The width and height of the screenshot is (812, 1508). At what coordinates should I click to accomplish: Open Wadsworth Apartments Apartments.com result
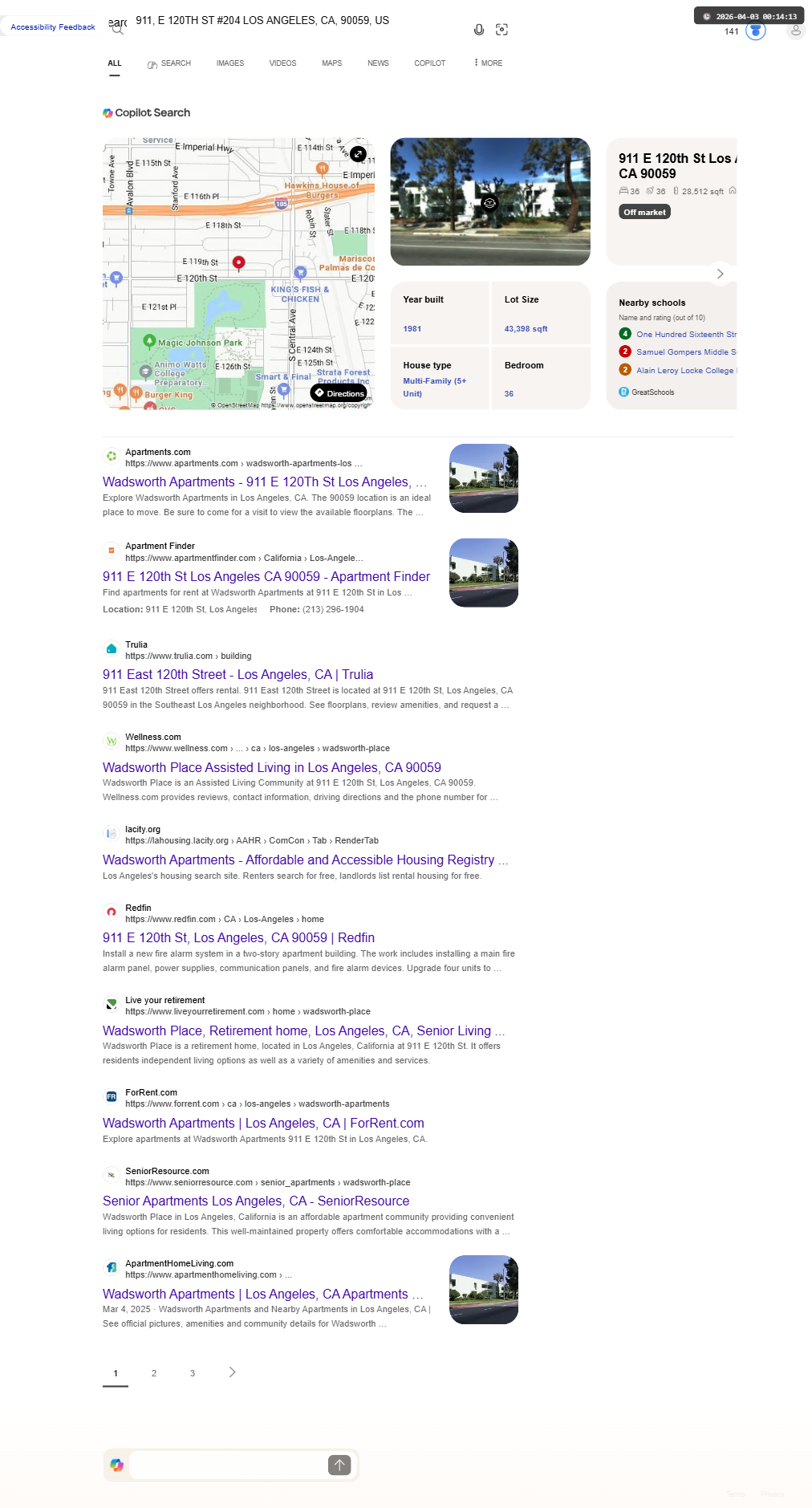[265, 482]
